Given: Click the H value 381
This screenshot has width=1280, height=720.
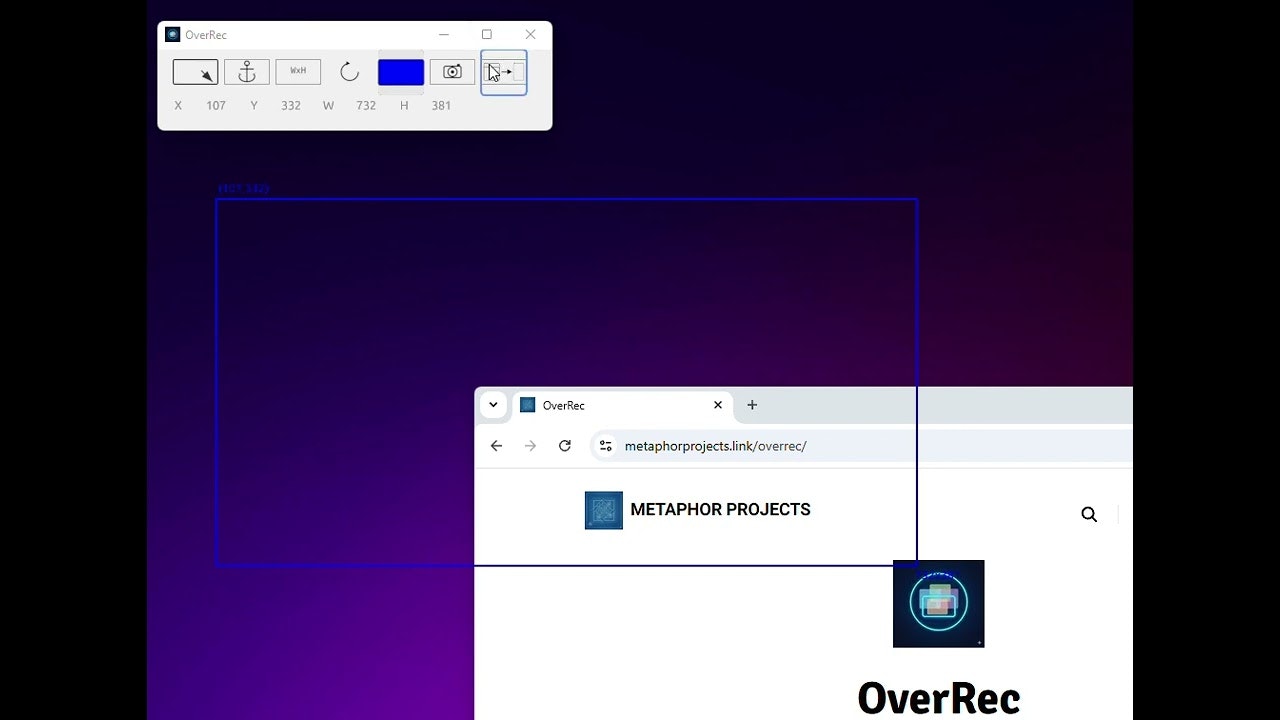Looking at the screenshot, I should (441, 105).
